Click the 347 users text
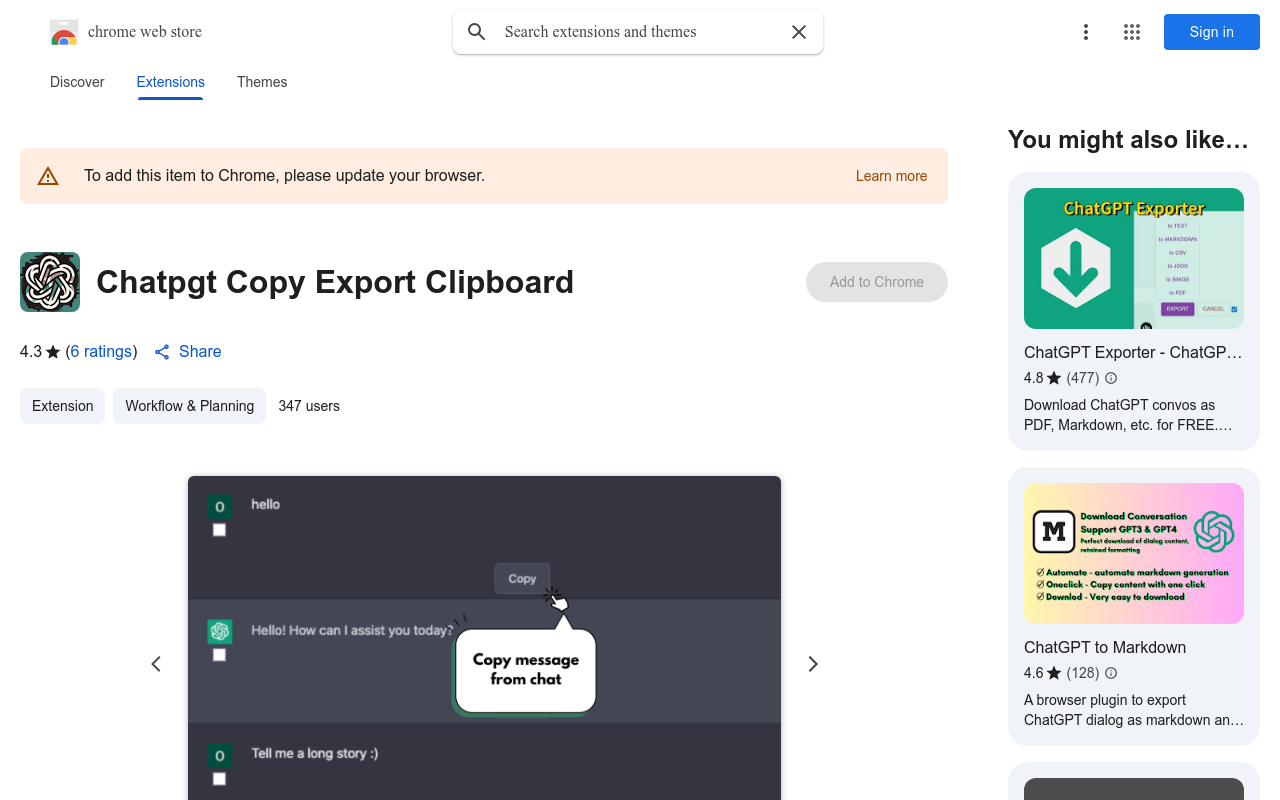Viewport: 1280px width, 800px height. 309,406
